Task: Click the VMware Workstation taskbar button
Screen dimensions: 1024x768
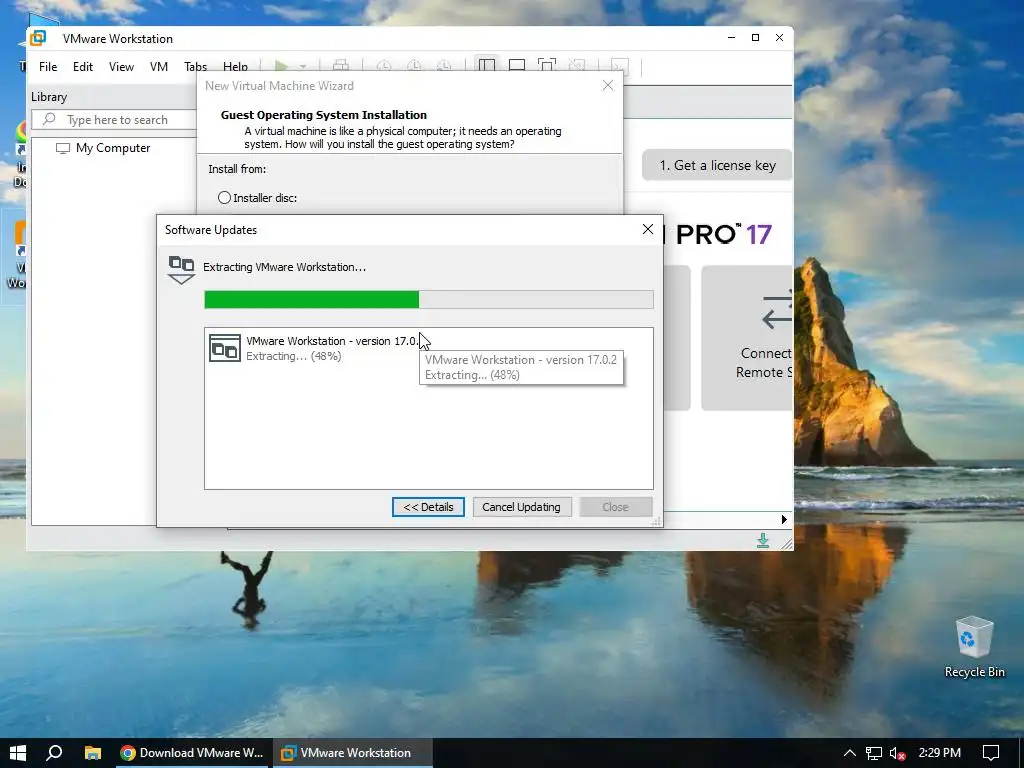Action: click(353, 753)
